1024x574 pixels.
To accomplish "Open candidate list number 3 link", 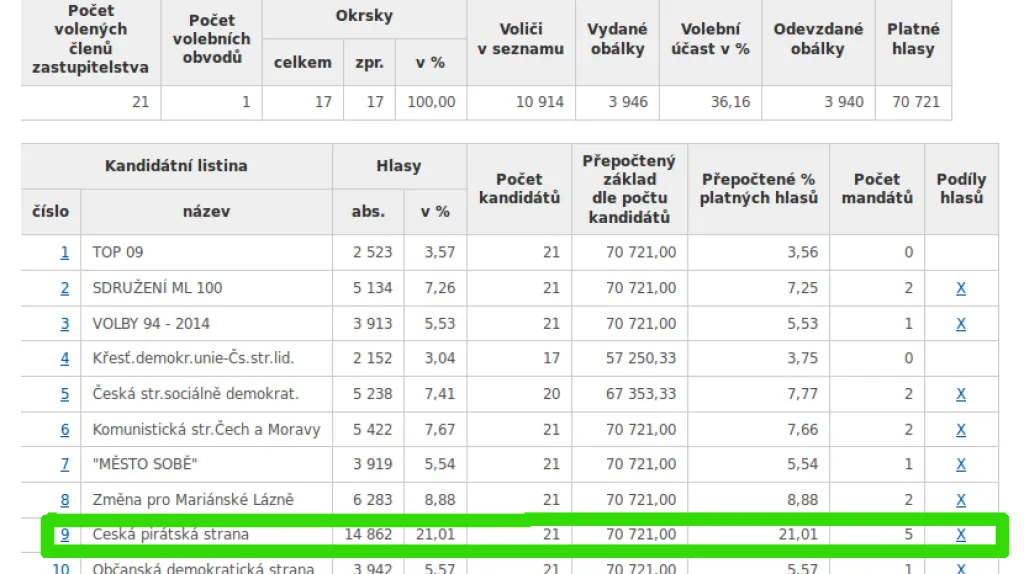I will tap(65, 324).
